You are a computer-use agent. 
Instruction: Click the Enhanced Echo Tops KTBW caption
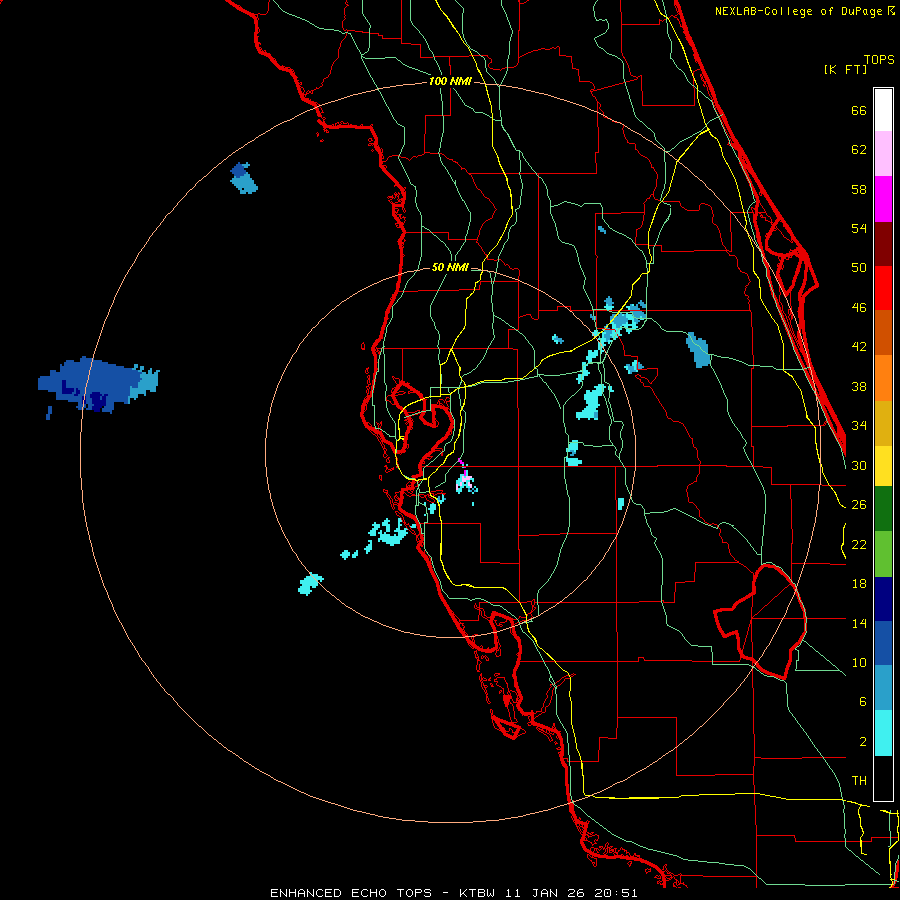(453, 893)
